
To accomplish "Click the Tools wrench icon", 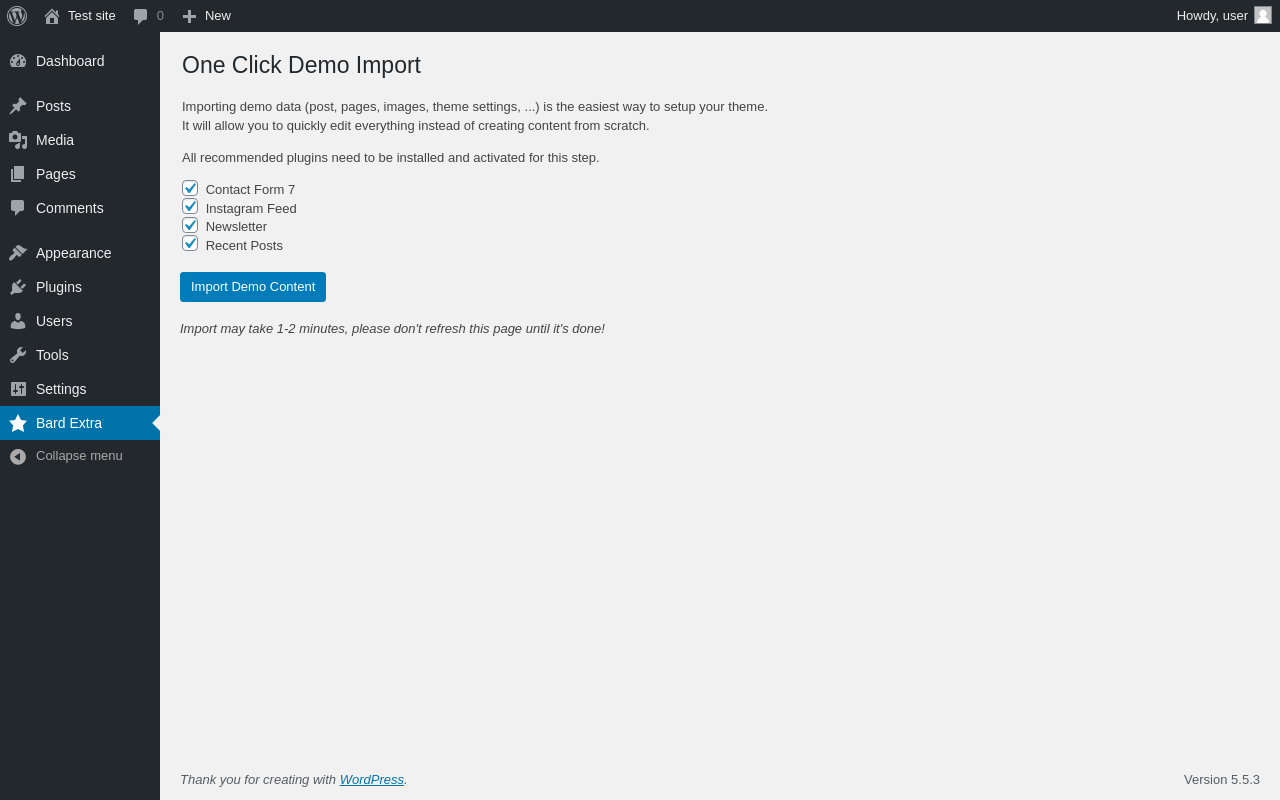I will click(18, 355).
